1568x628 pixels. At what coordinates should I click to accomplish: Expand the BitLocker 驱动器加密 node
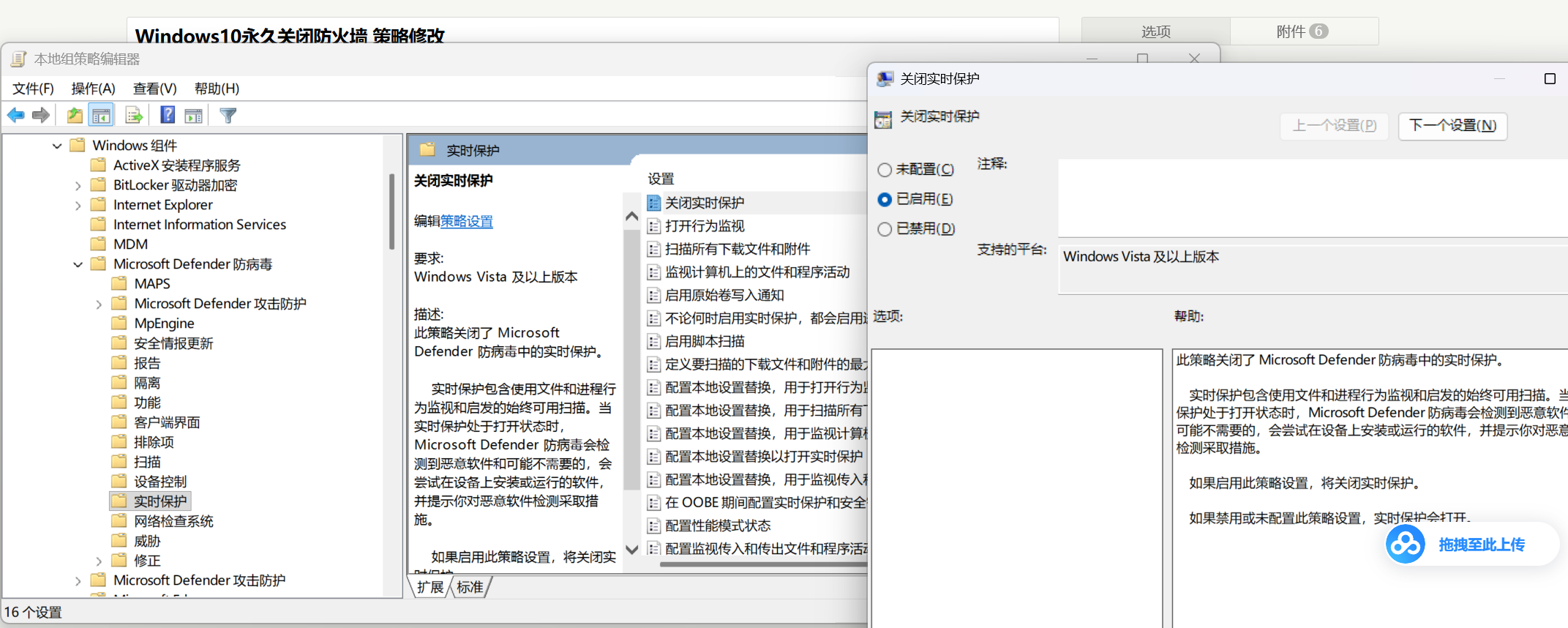(78, 185)
